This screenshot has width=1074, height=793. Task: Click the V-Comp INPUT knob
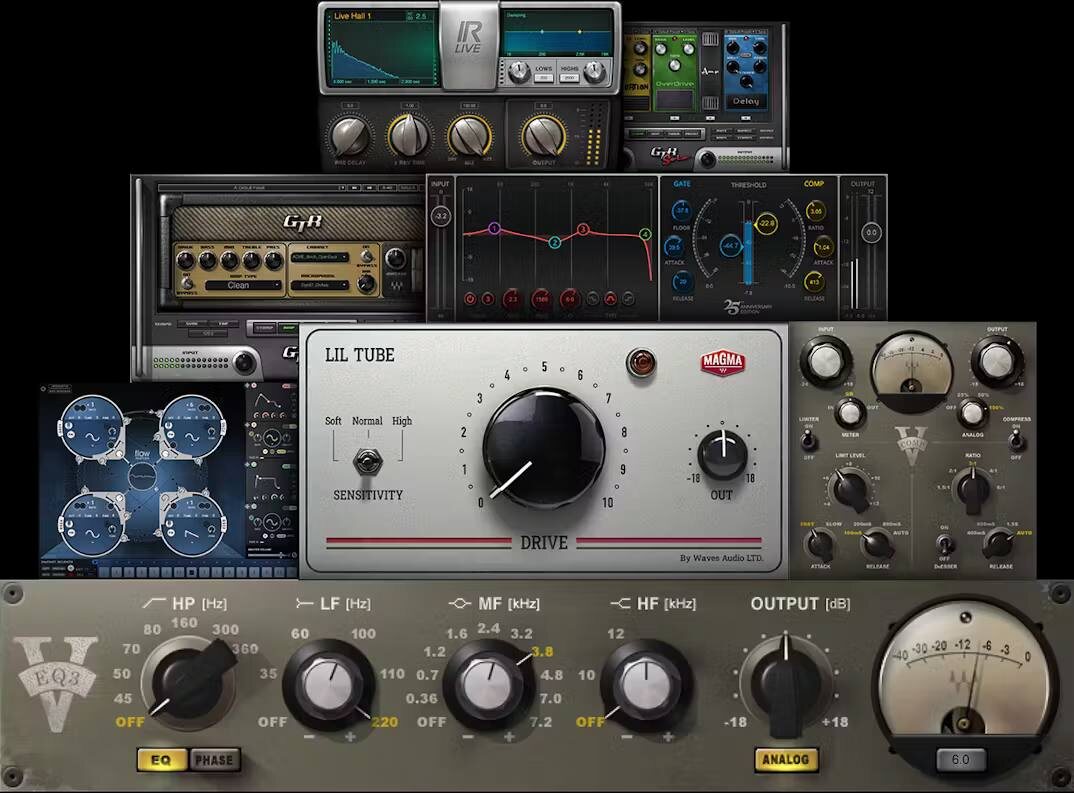click(x=827, y=362)
